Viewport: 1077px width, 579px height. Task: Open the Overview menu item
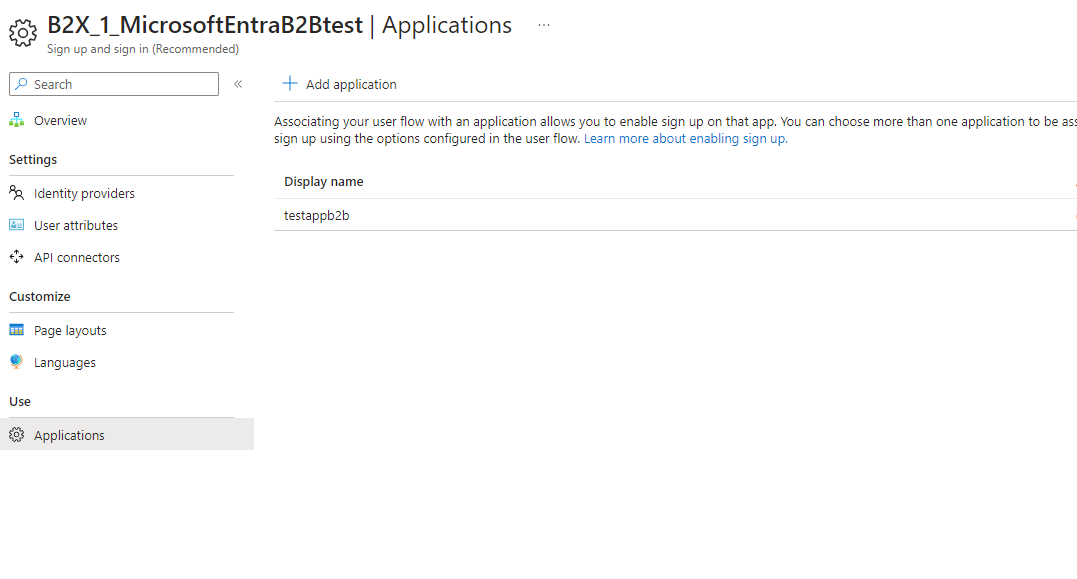pyautogui.click(x=60, y=120)
